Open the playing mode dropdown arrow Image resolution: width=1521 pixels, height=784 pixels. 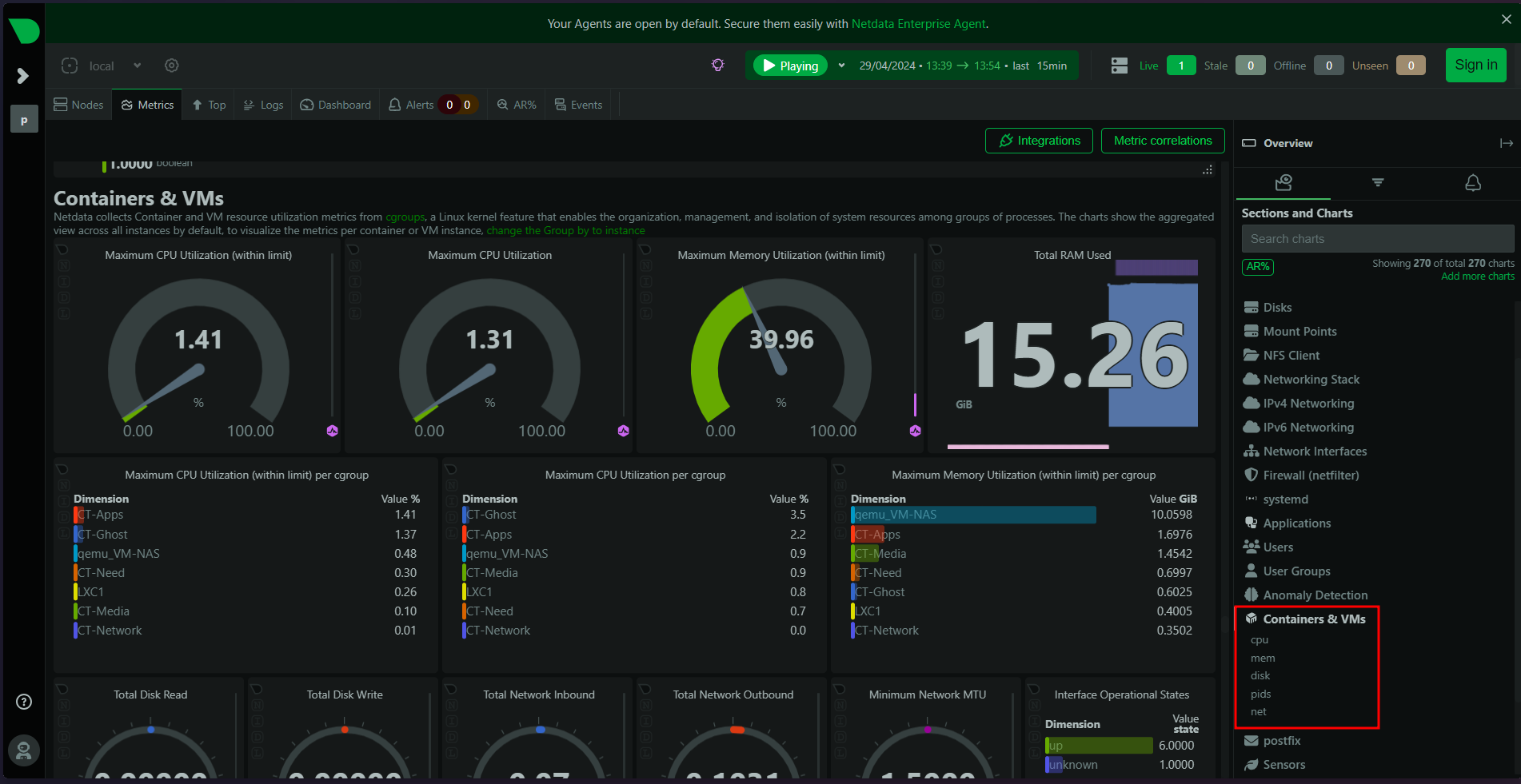(x=841, y=66)
